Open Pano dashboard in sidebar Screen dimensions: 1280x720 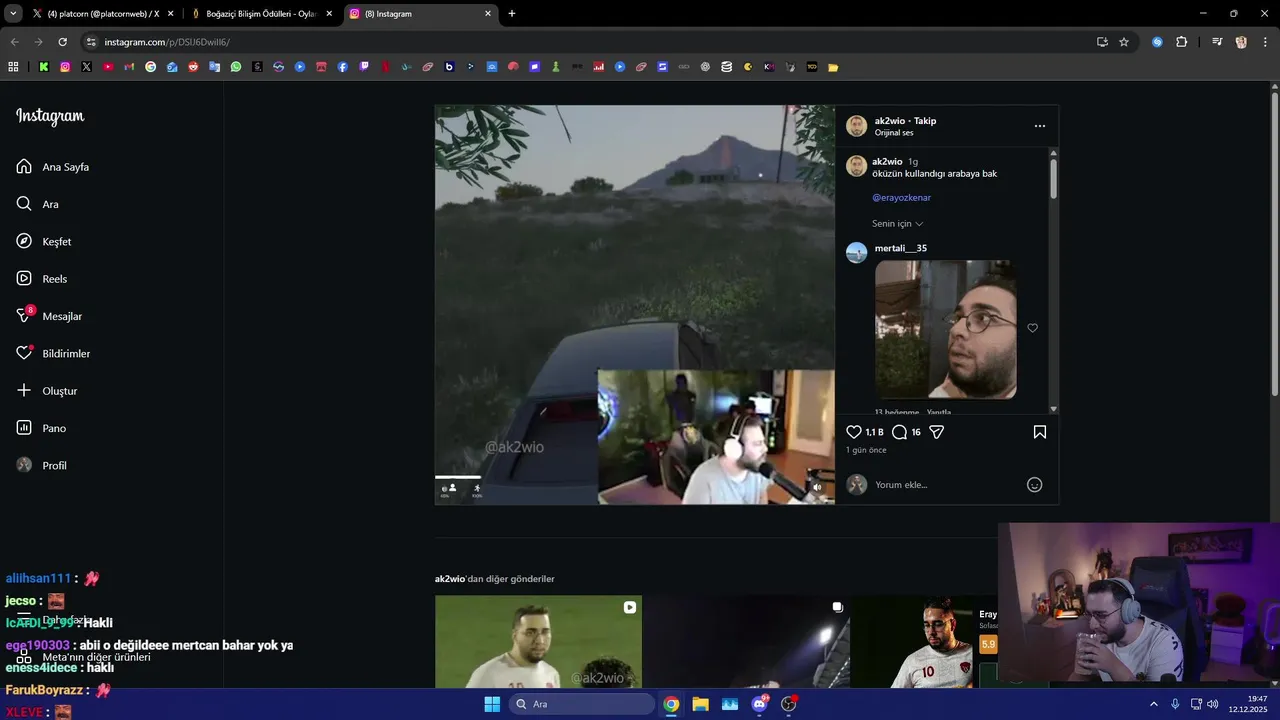[41, 428]
